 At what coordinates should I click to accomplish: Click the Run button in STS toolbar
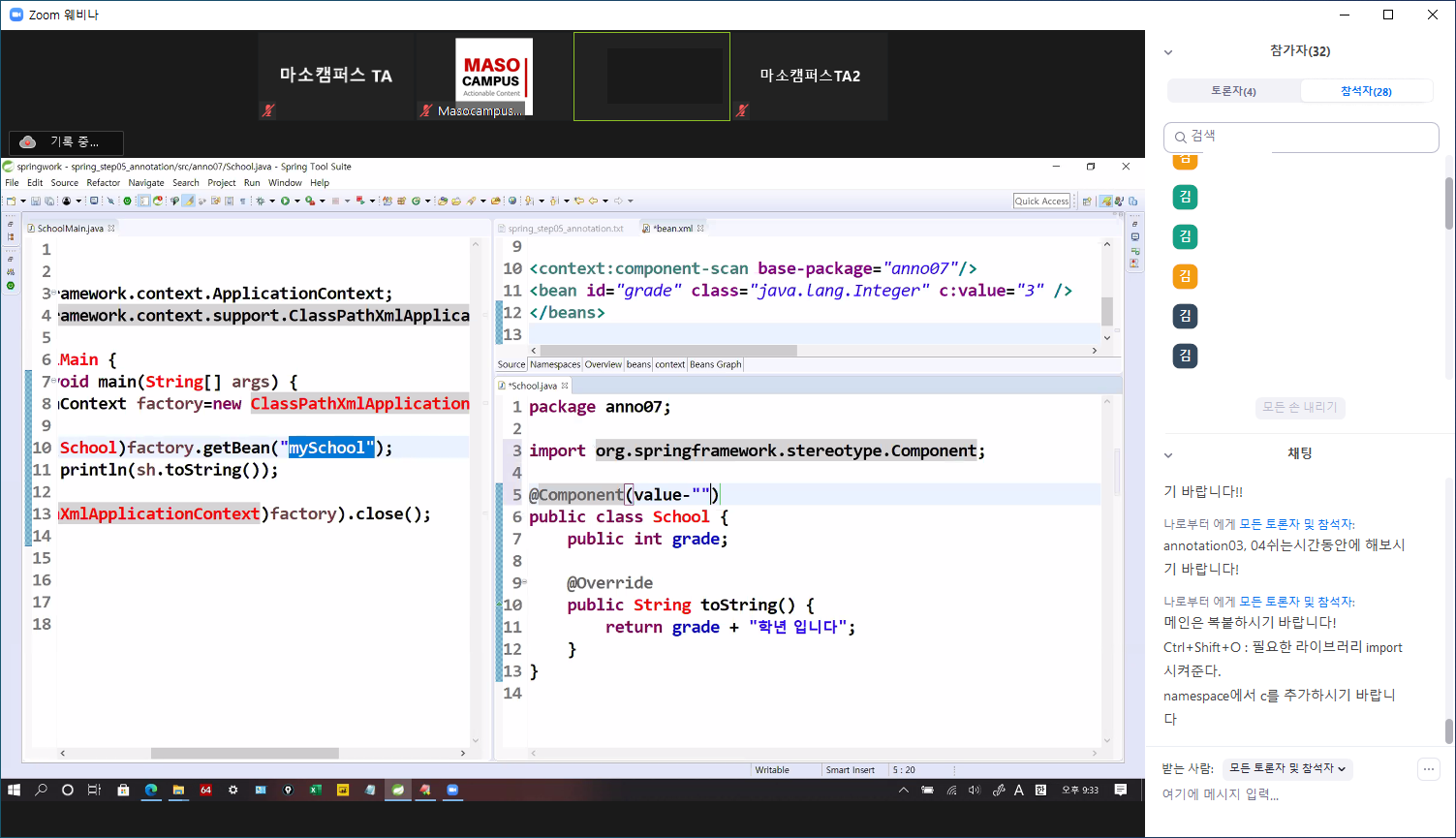click(285, 202)
